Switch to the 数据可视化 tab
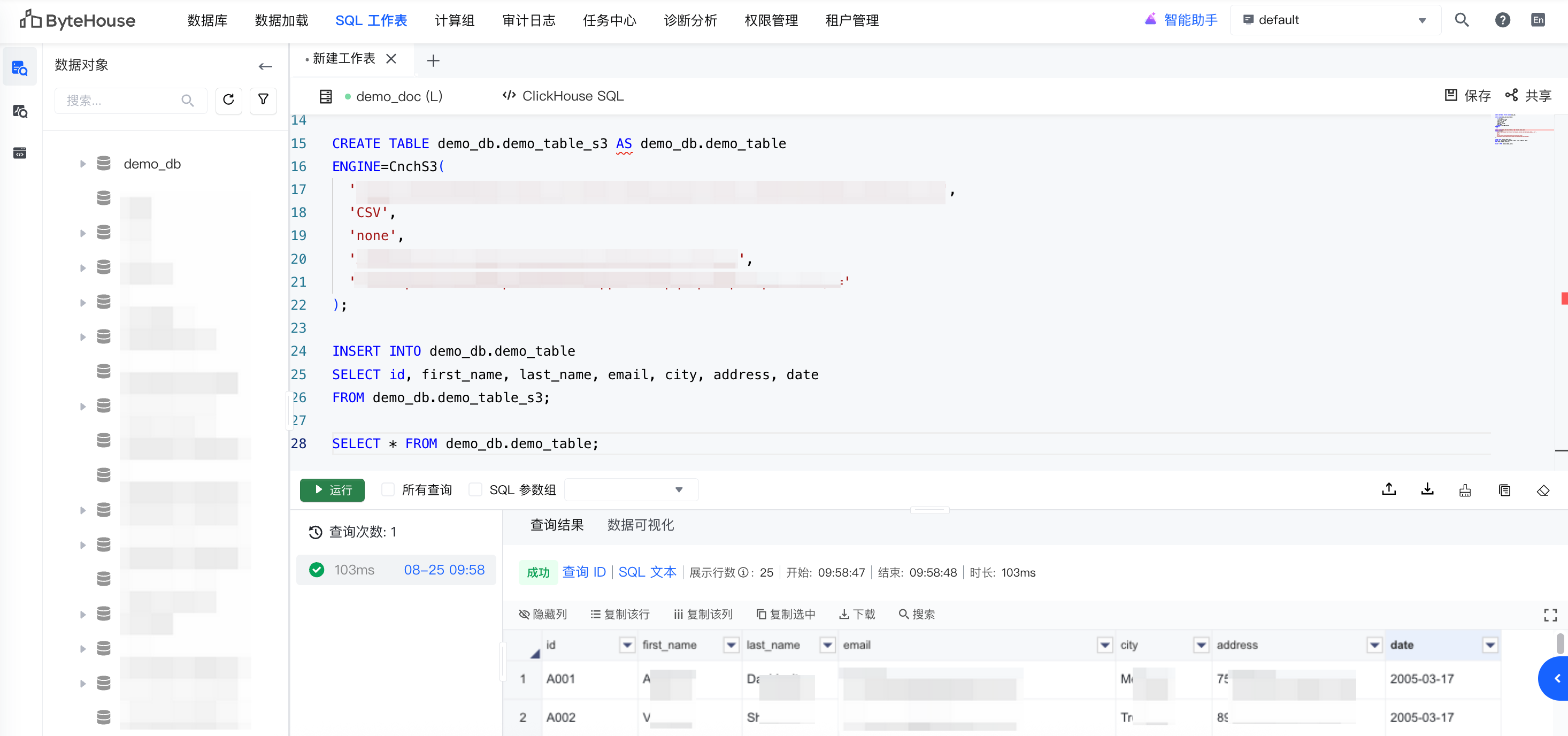The image size is (1568, 736). (x=640, y=525)
